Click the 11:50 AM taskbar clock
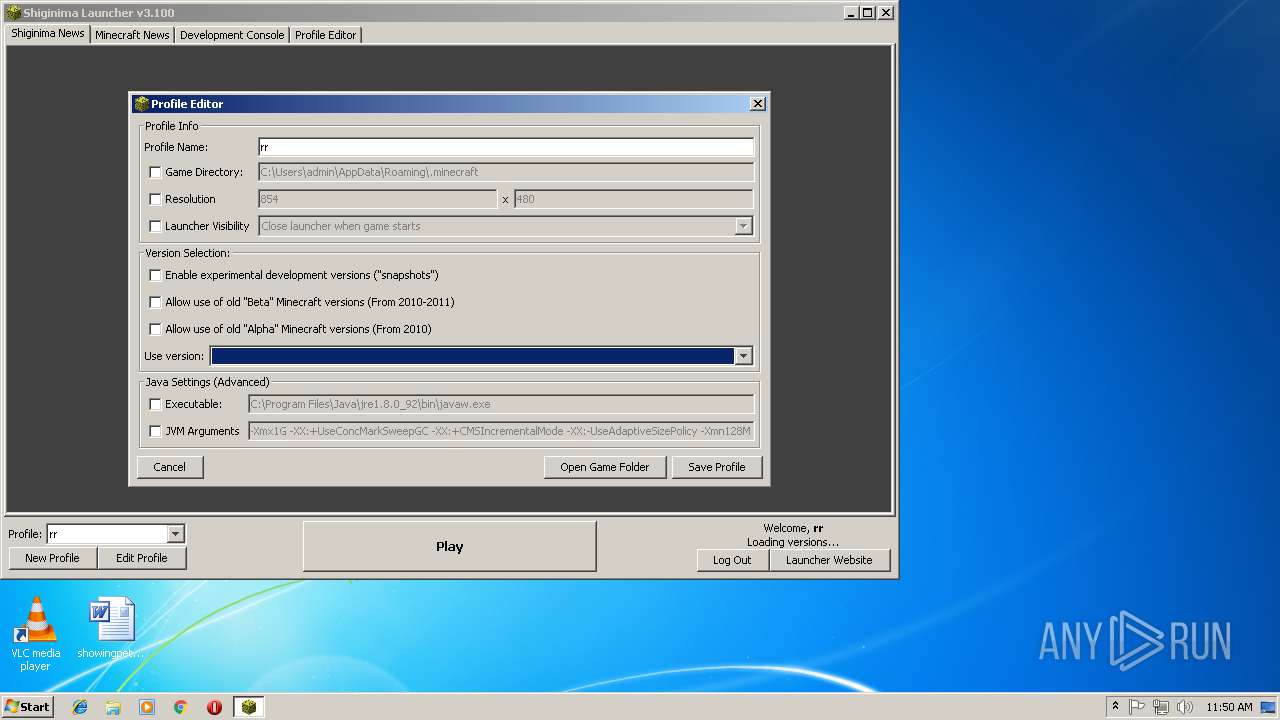 (1229, 707)
